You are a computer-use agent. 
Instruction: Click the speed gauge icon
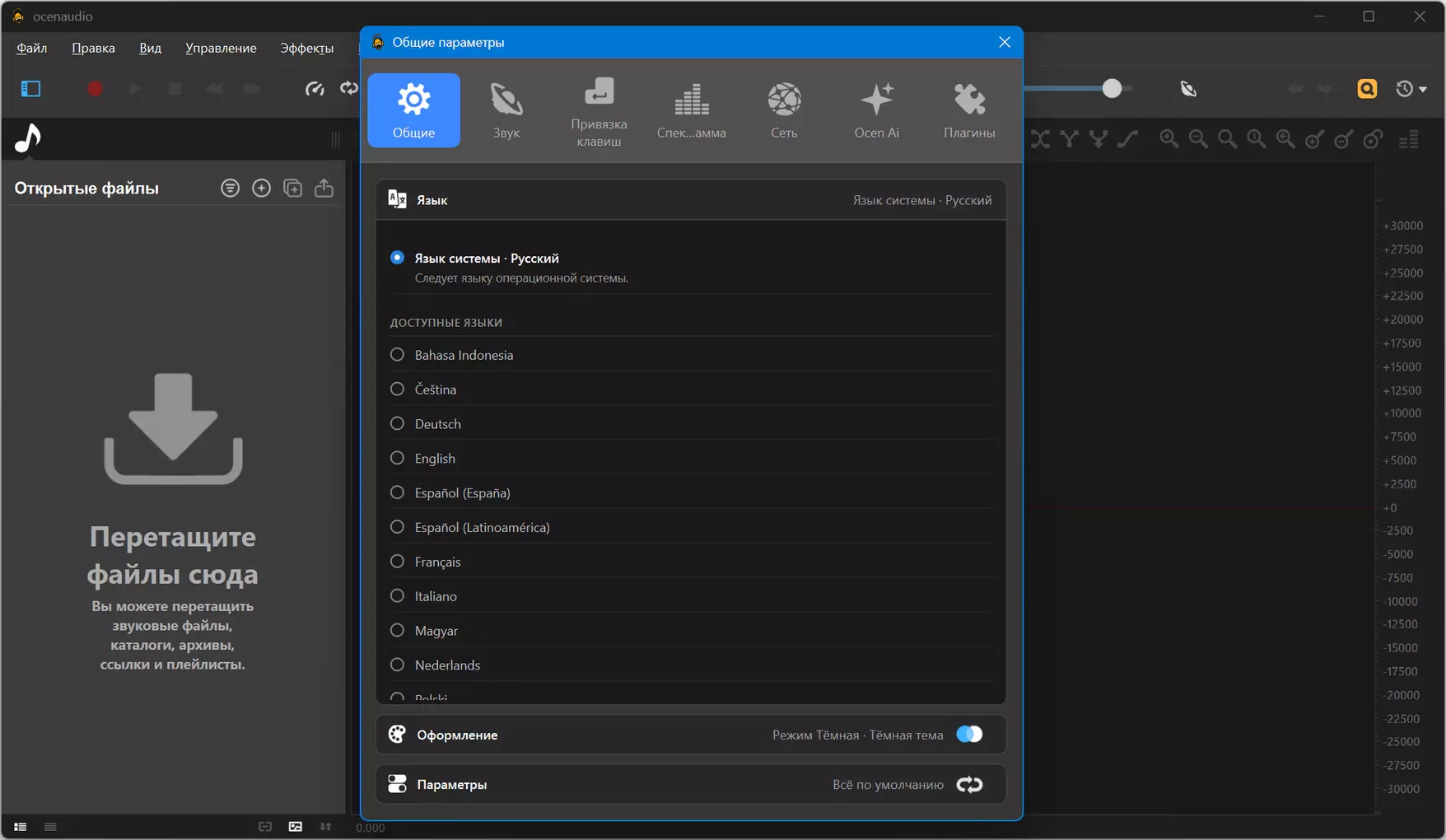[315, 88]
